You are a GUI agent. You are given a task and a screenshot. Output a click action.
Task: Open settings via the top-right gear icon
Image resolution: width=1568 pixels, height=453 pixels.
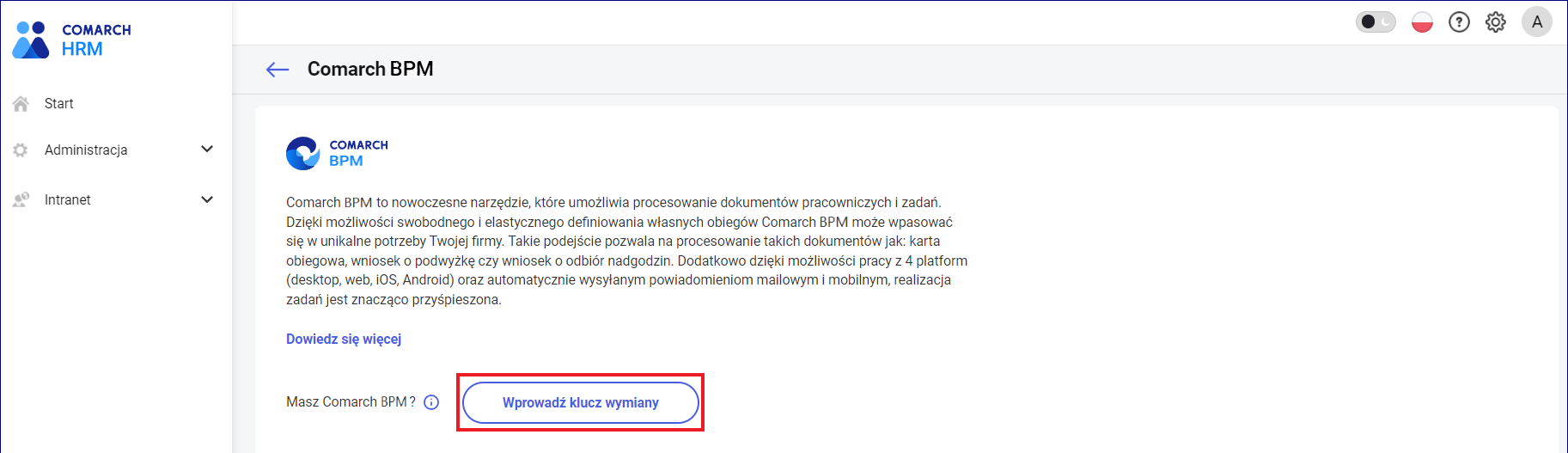click(1496, 22)
